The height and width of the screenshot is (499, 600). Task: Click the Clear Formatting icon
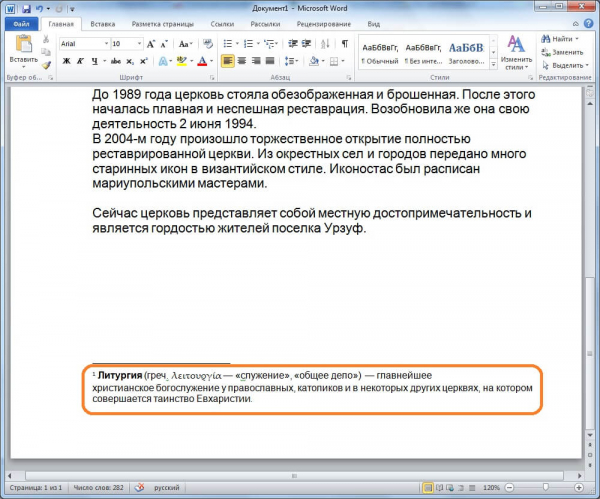click(x=208, y=44)
